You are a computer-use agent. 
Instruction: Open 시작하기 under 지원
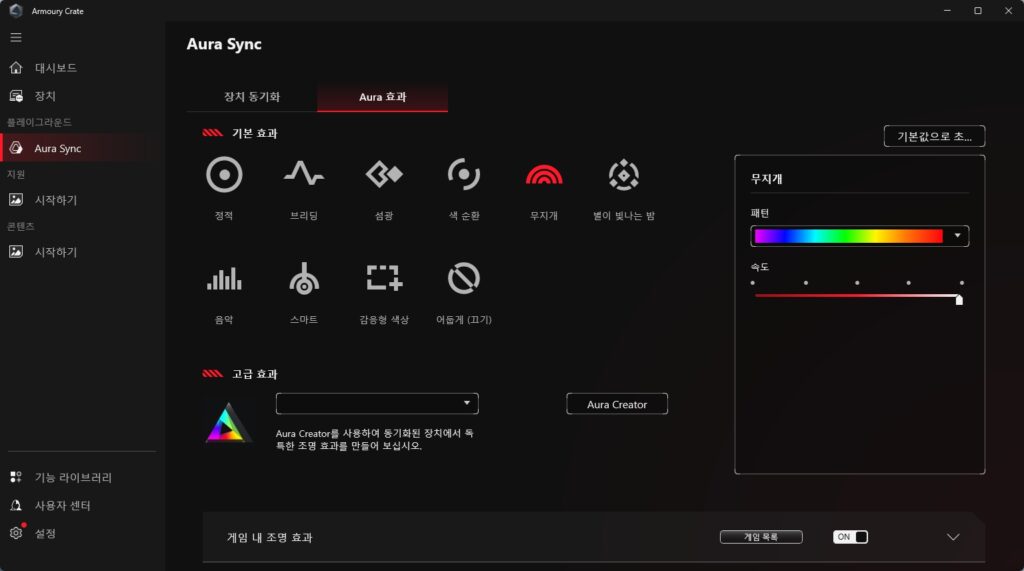pyautogui.click(x=82, y=200)
